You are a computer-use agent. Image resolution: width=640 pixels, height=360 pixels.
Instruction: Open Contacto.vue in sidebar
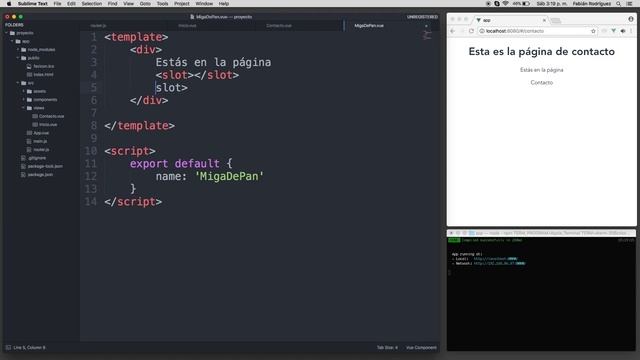click(x=51, y=116)
